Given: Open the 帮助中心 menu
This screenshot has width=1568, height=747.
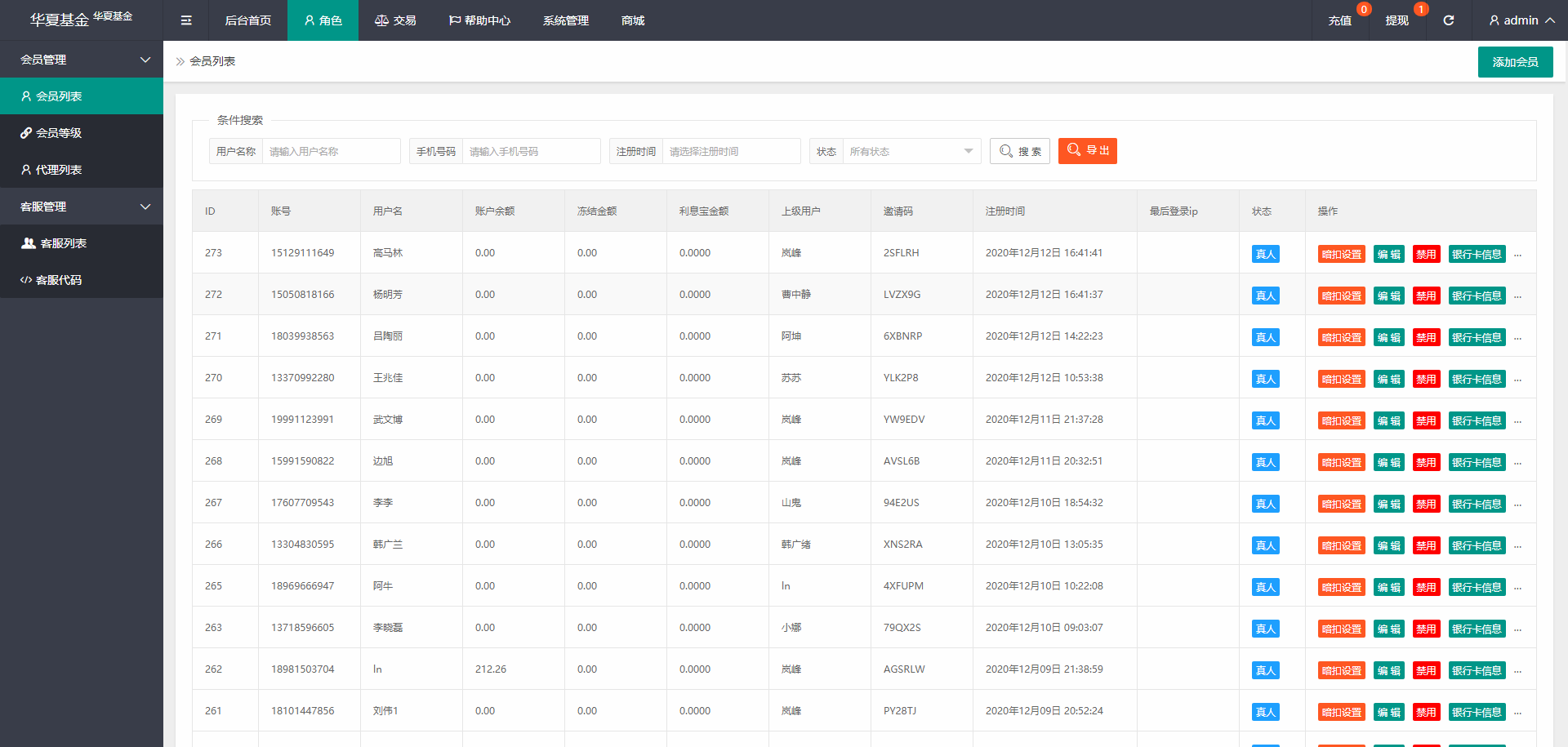Looking at the screenshot, I should pos(479,20).
